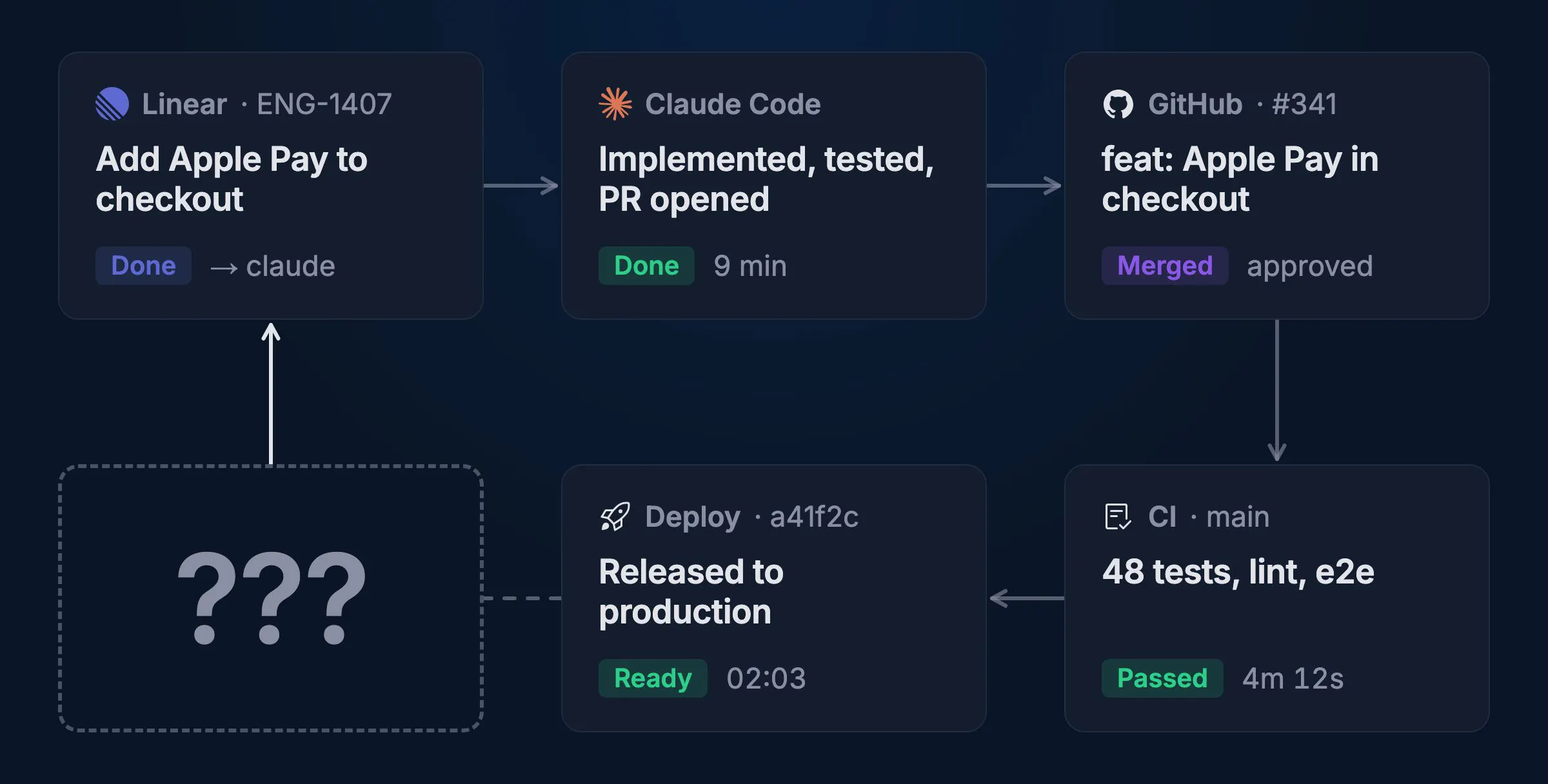The height and width of the screenshot is (784, 1548).
Task: Click the "CI" name label
Action: click(x=1162, y=516)
